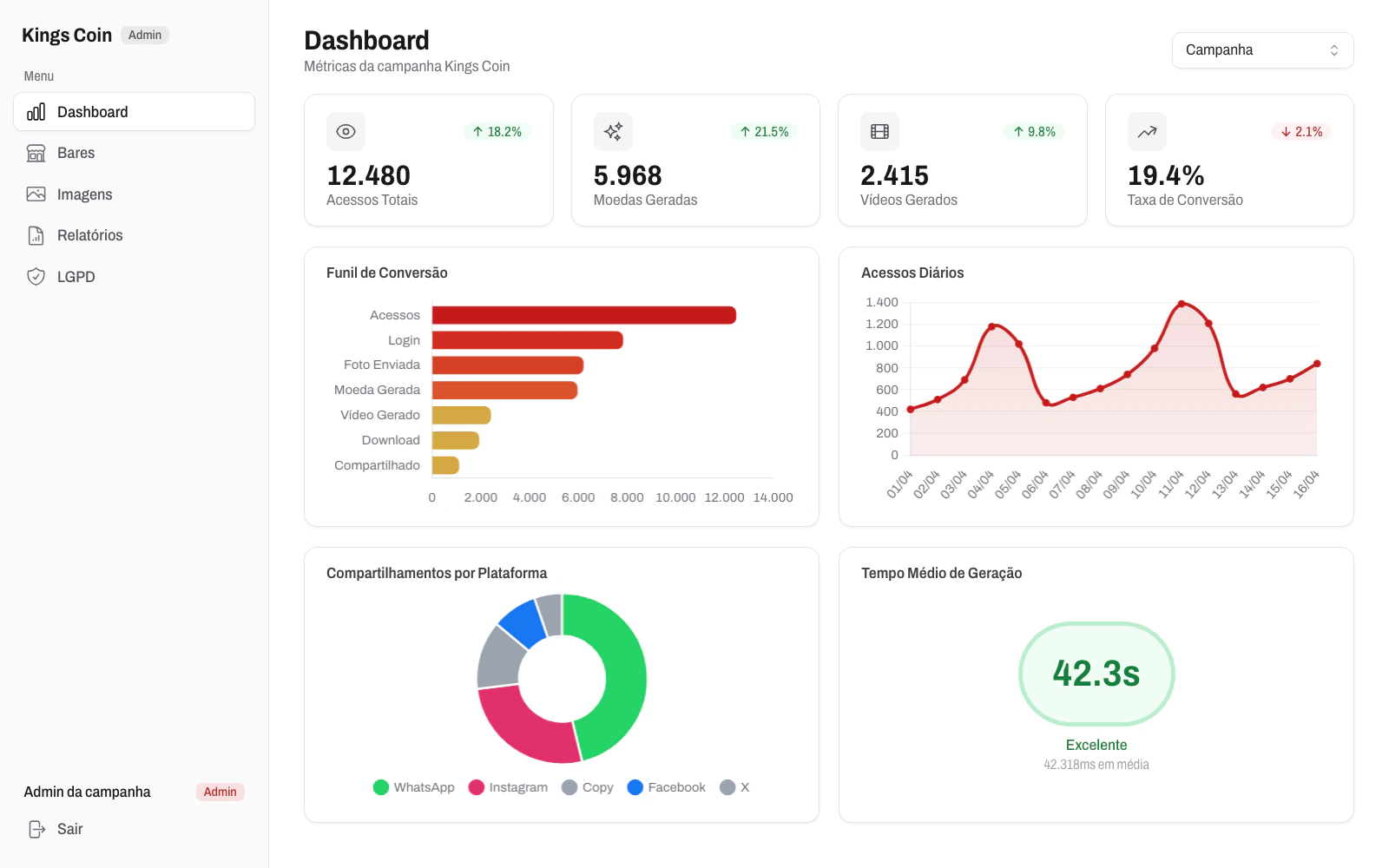This screenshot has width=1389, height=868.
Task: Click the Login bar in funnel chart
Action: 528,340
